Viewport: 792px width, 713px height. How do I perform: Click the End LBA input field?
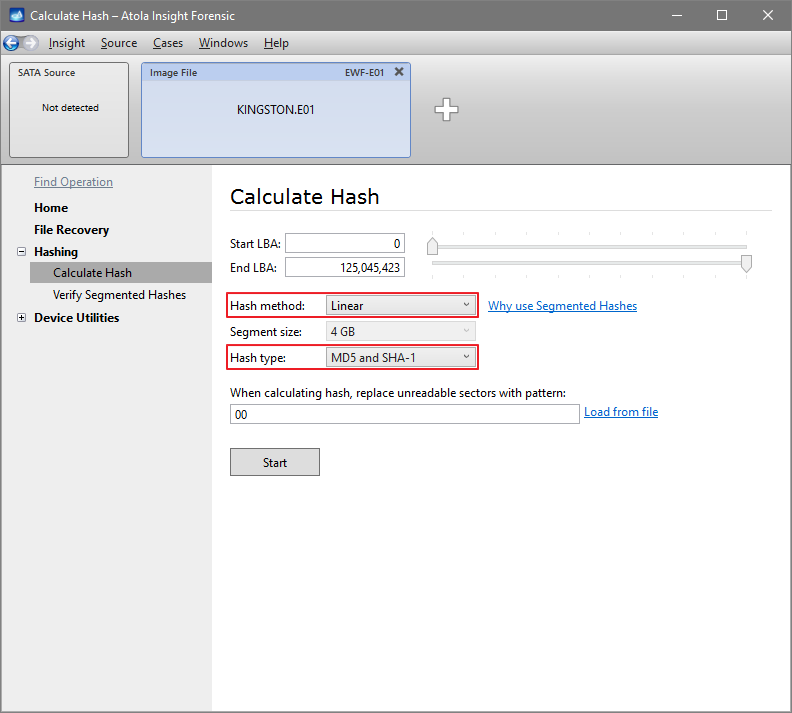coord(345,267)
